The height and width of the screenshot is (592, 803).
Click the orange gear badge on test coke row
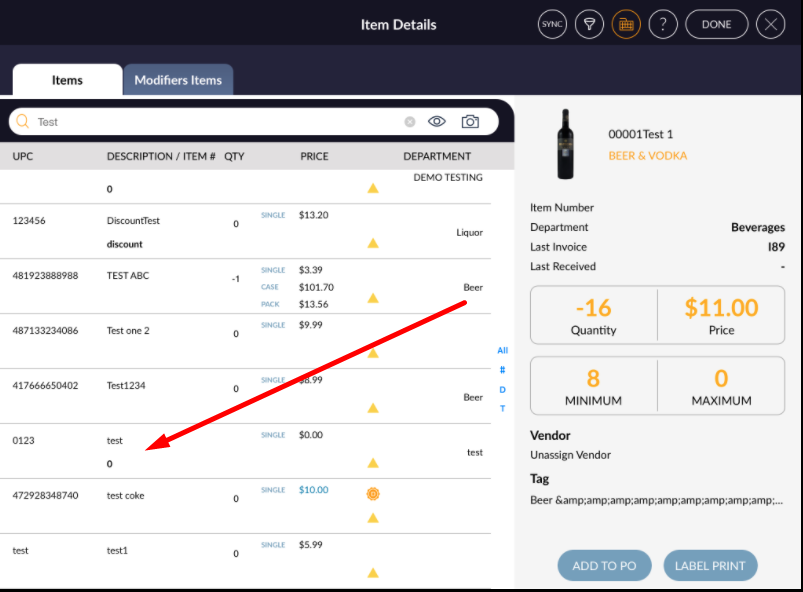(373, 494)
